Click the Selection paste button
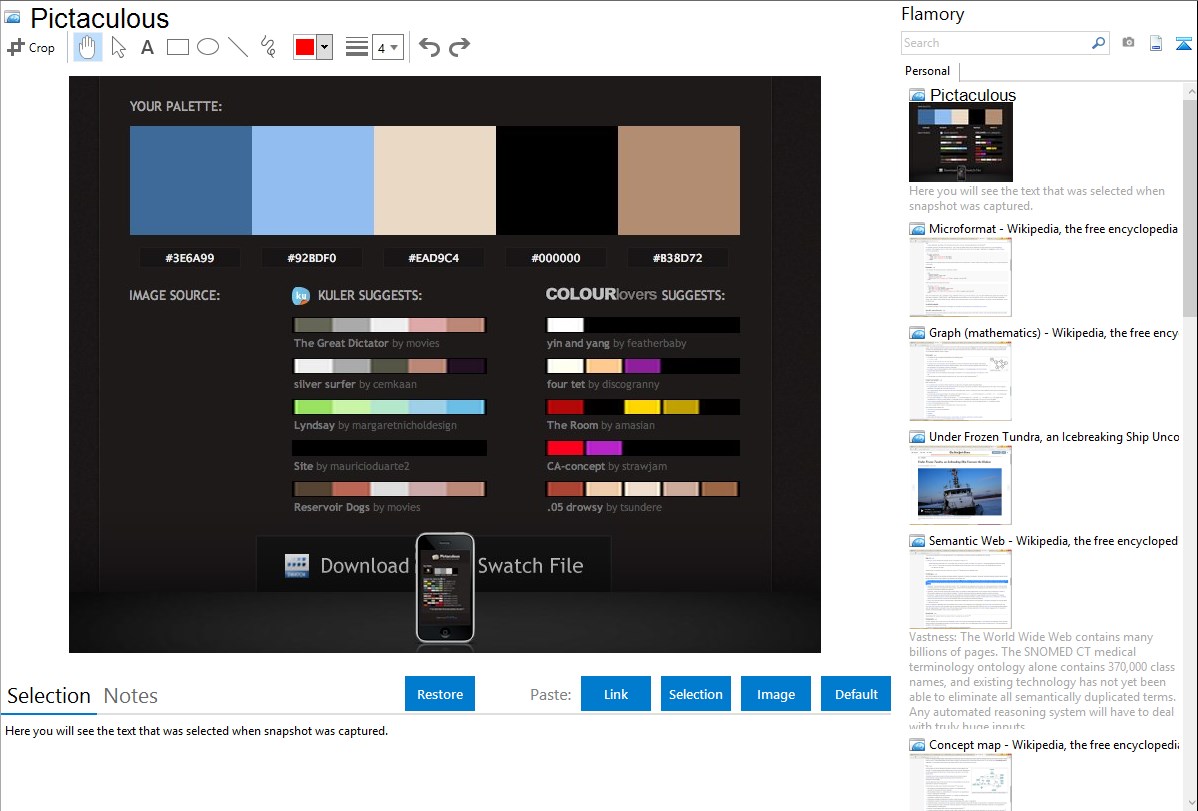The width and height of the screenshot is (1198, 811). pos(696,694)
